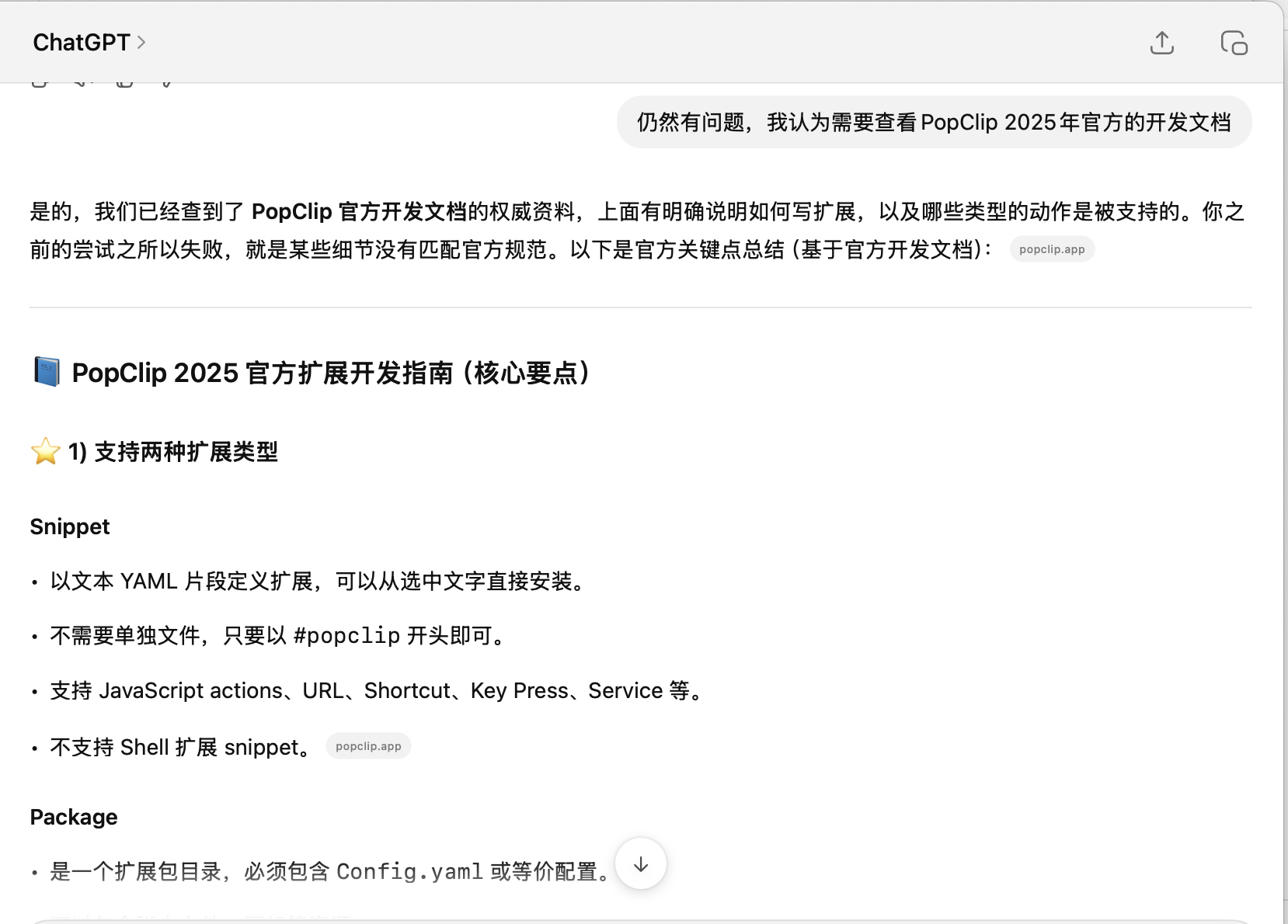The width and height of the screenshot is (1288, 924).
Task: Click the Snippet subheading
Action: pos(70,526)
